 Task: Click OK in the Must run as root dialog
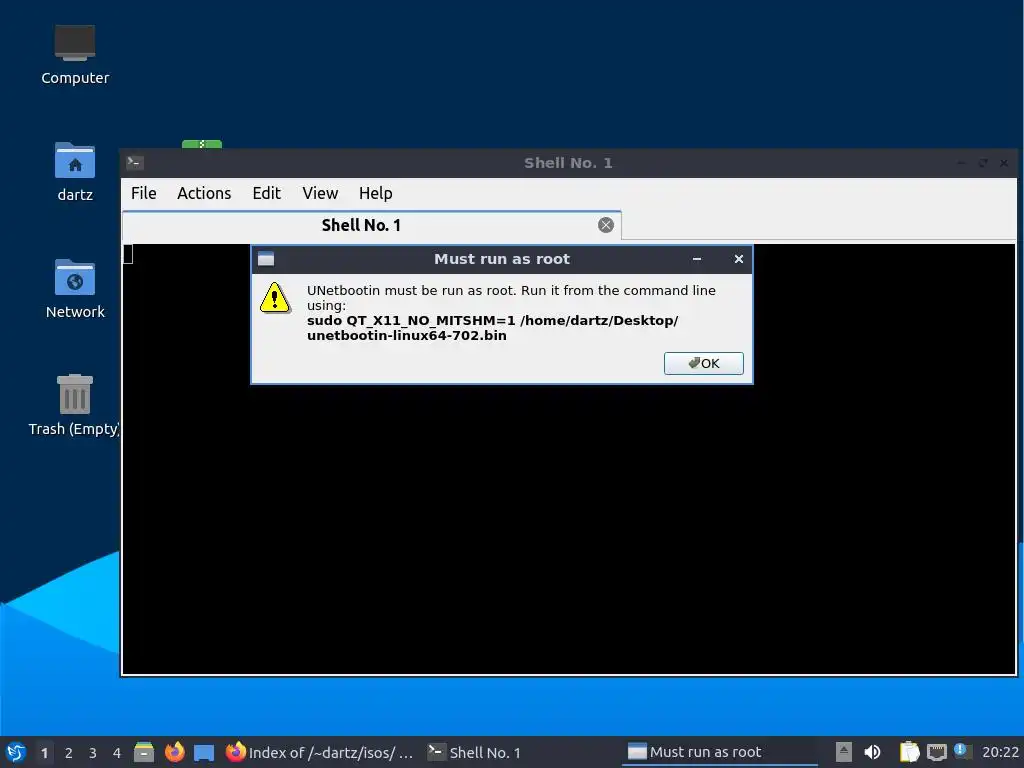pyautogui.click(x=703, y=364)
